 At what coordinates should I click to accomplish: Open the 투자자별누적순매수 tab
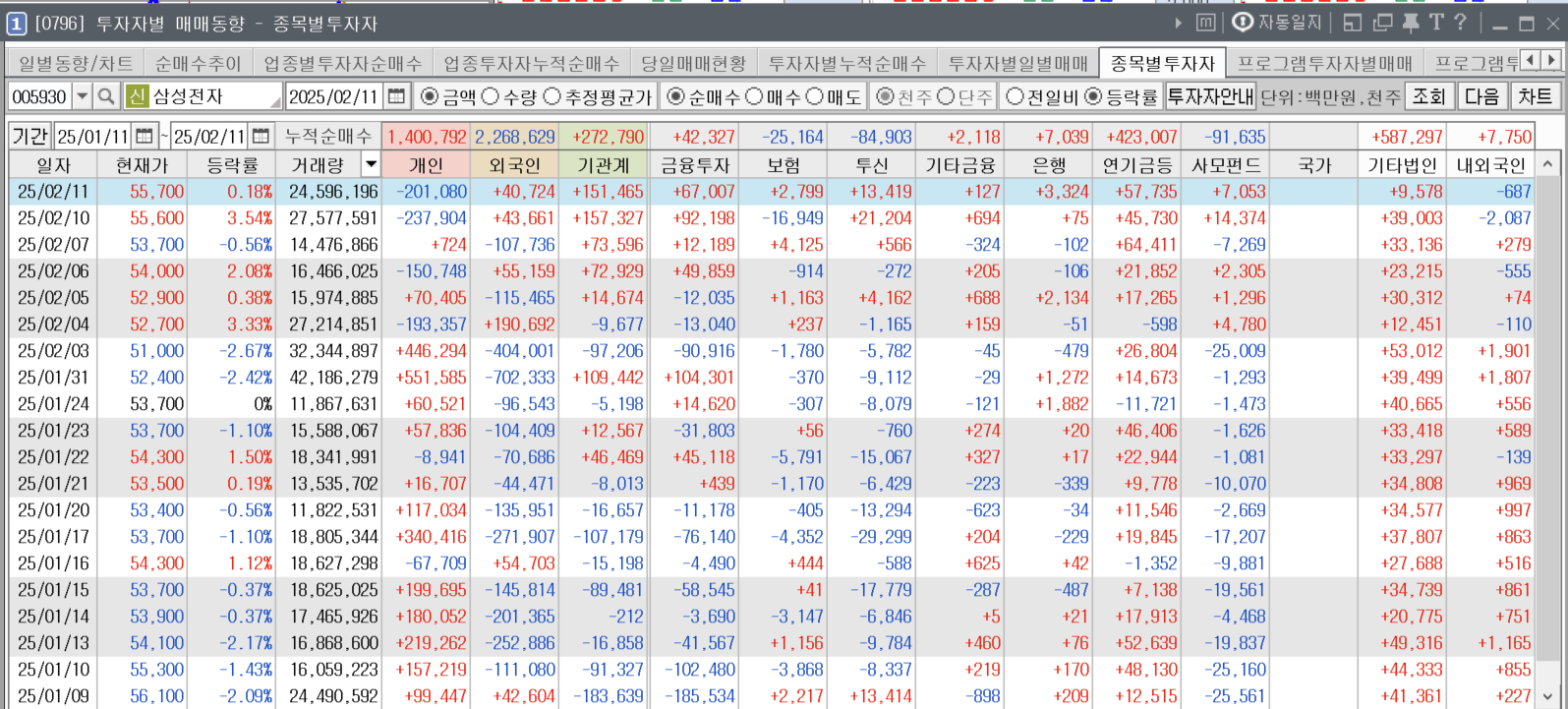pos(846,64)
